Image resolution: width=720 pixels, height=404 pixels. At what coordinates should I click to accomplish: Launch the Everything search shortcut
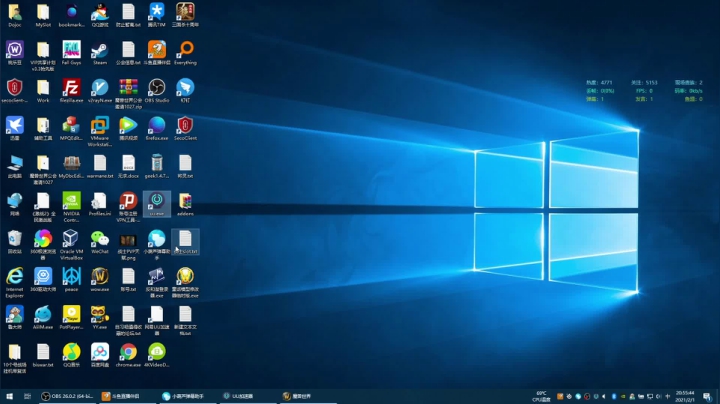185,53
